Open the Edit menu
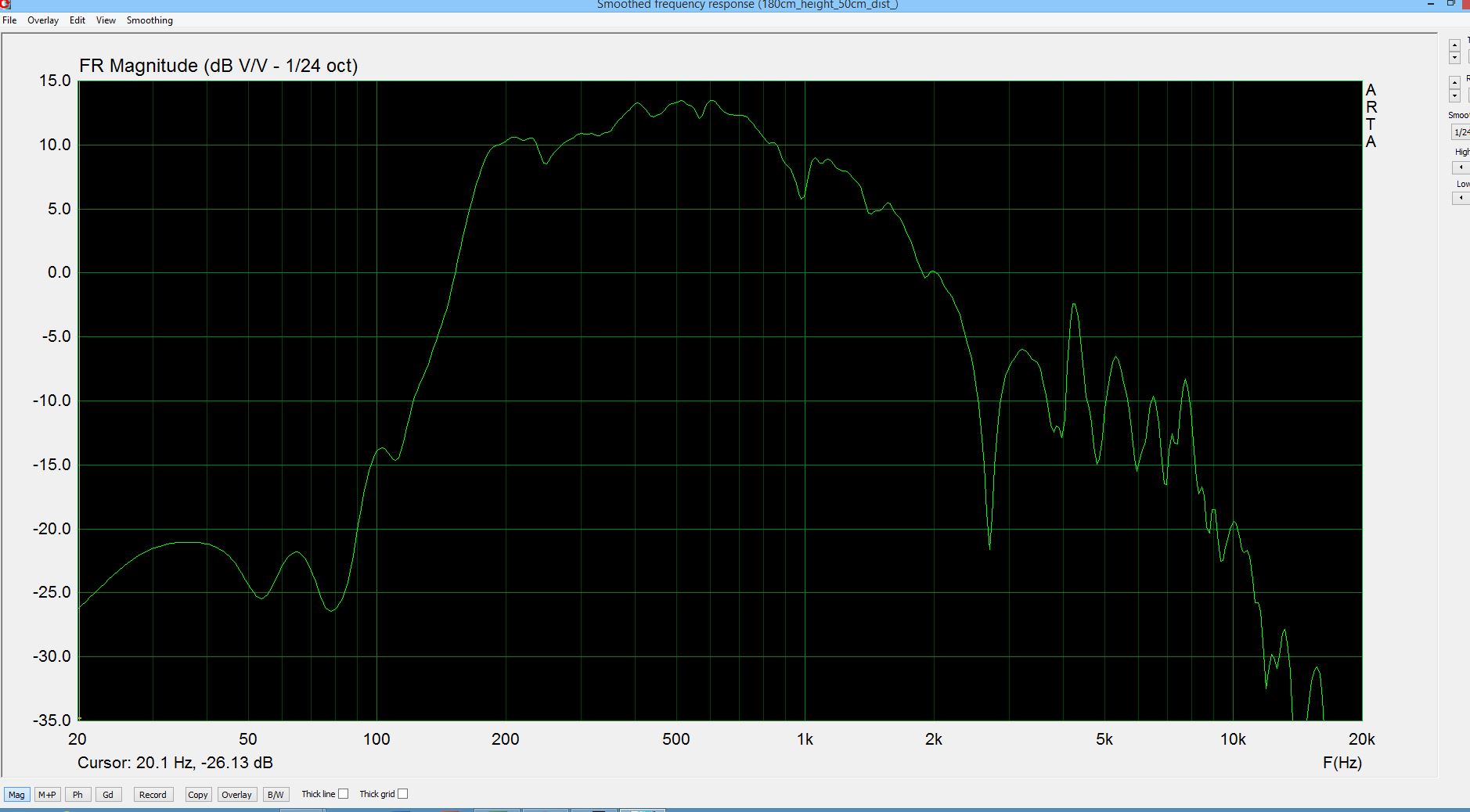 [x=77, y=20]
